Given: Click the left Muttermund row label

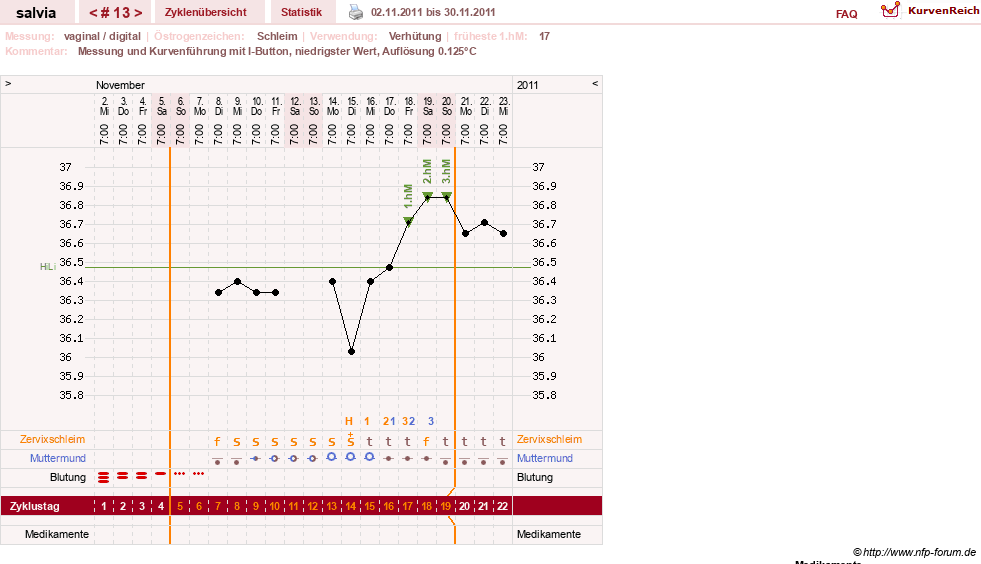Looking at the screenshot, I should click(x=58, y=458).
